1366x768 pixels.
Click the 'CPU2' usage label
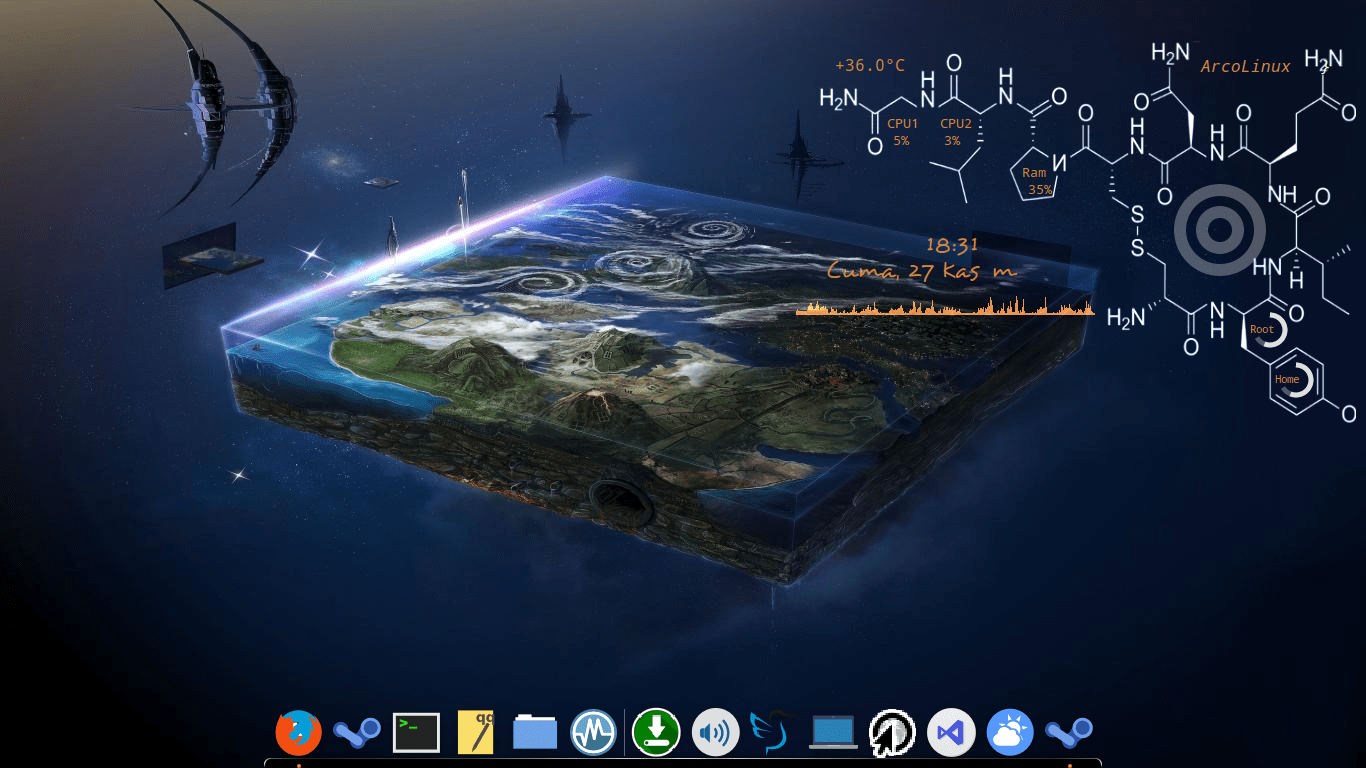click(956, 124)
